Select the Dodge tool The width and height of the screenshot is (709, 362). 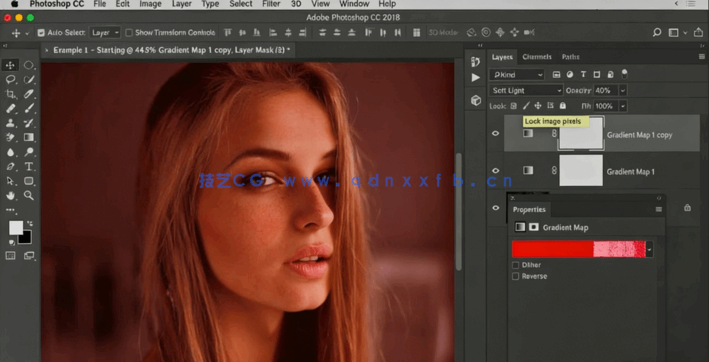coord(29,152)
